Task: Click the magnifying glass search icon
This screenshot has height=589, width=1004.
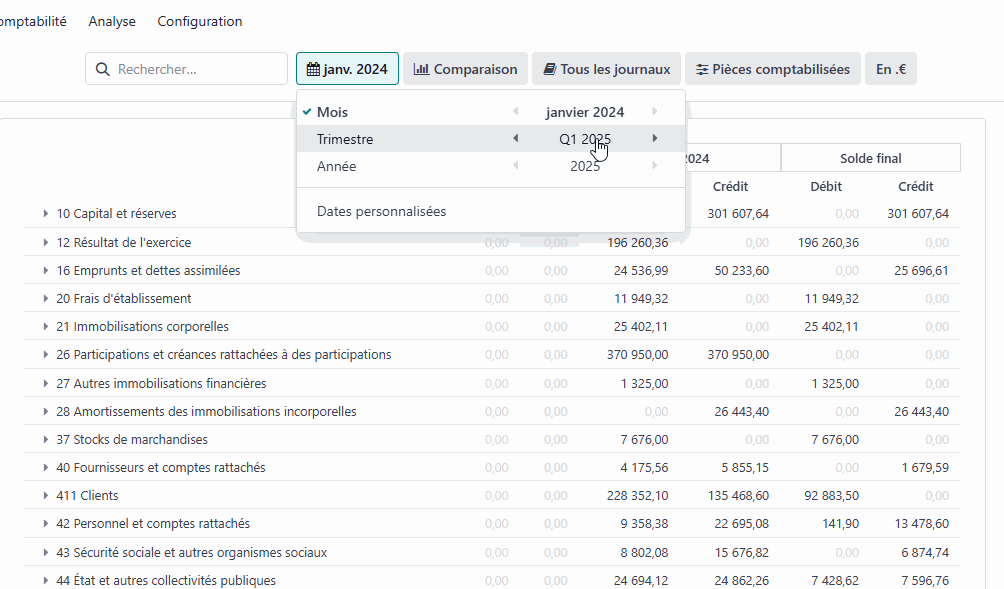Action: pyautogui.click(x=103, y=69)
